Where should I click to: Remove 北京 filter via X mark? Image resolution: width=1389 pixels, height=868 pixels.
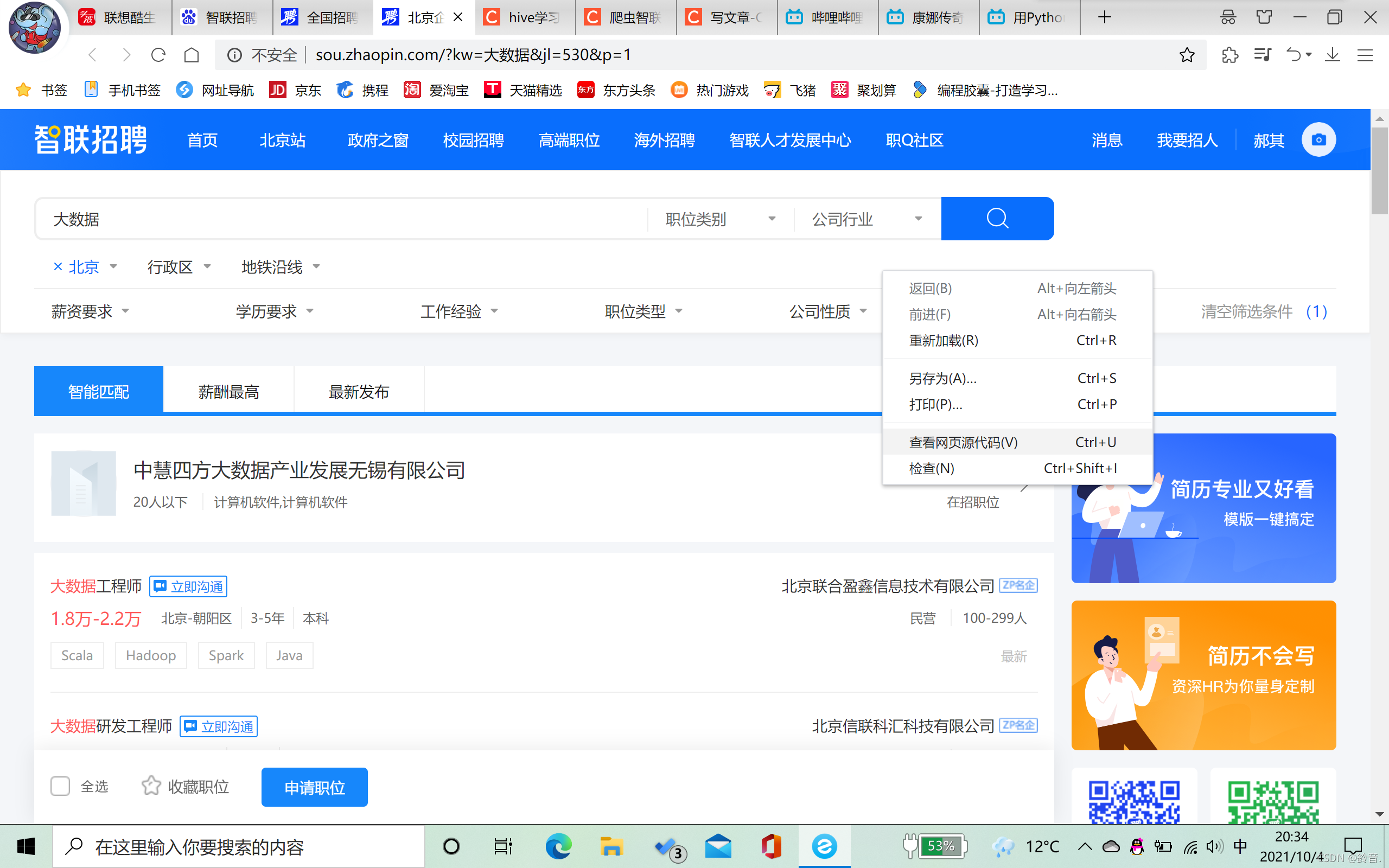[58, 267]
